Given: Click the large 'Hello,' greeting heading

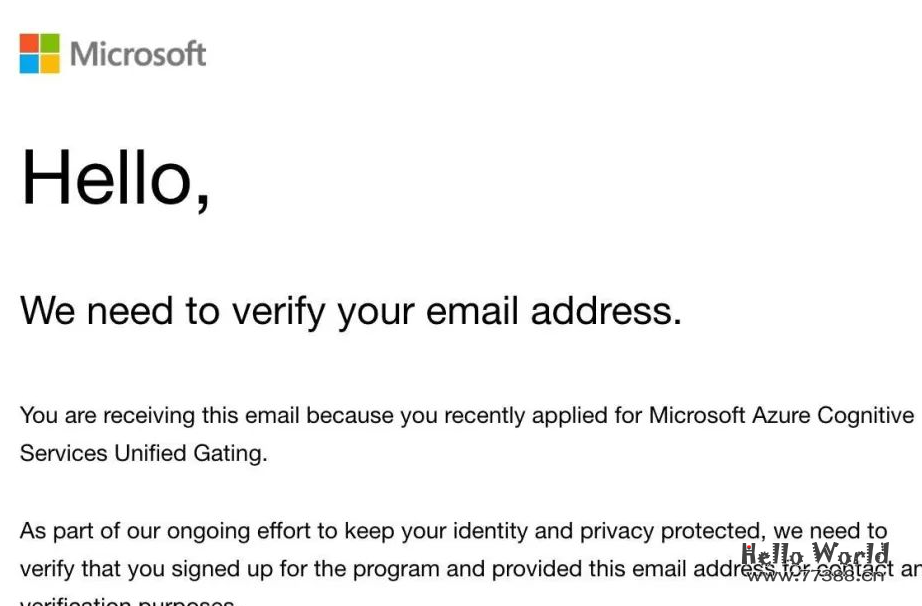Looking at the screenshot, I should 115,177.
